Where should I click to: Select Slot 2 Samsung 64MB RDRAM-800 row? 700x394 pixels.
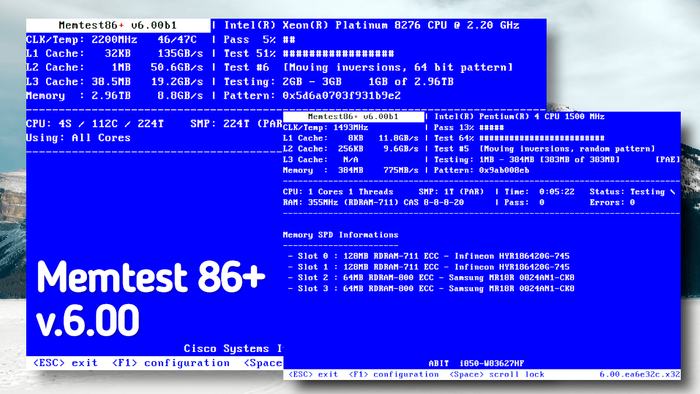tap(431, 278)
